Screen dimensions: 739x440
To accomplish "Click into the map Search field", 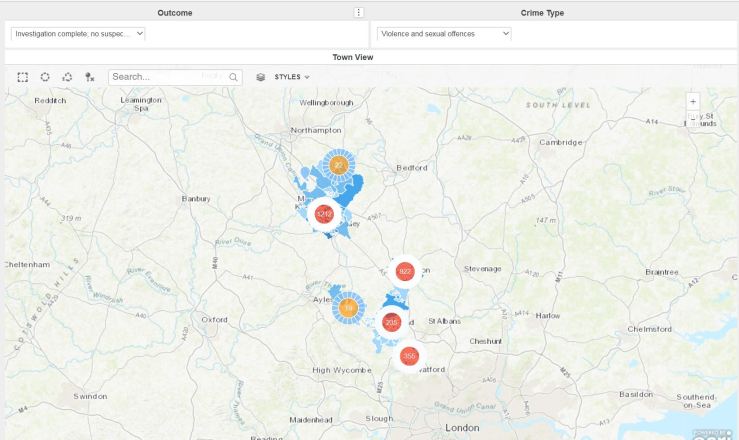I will [x=165, y=77].
